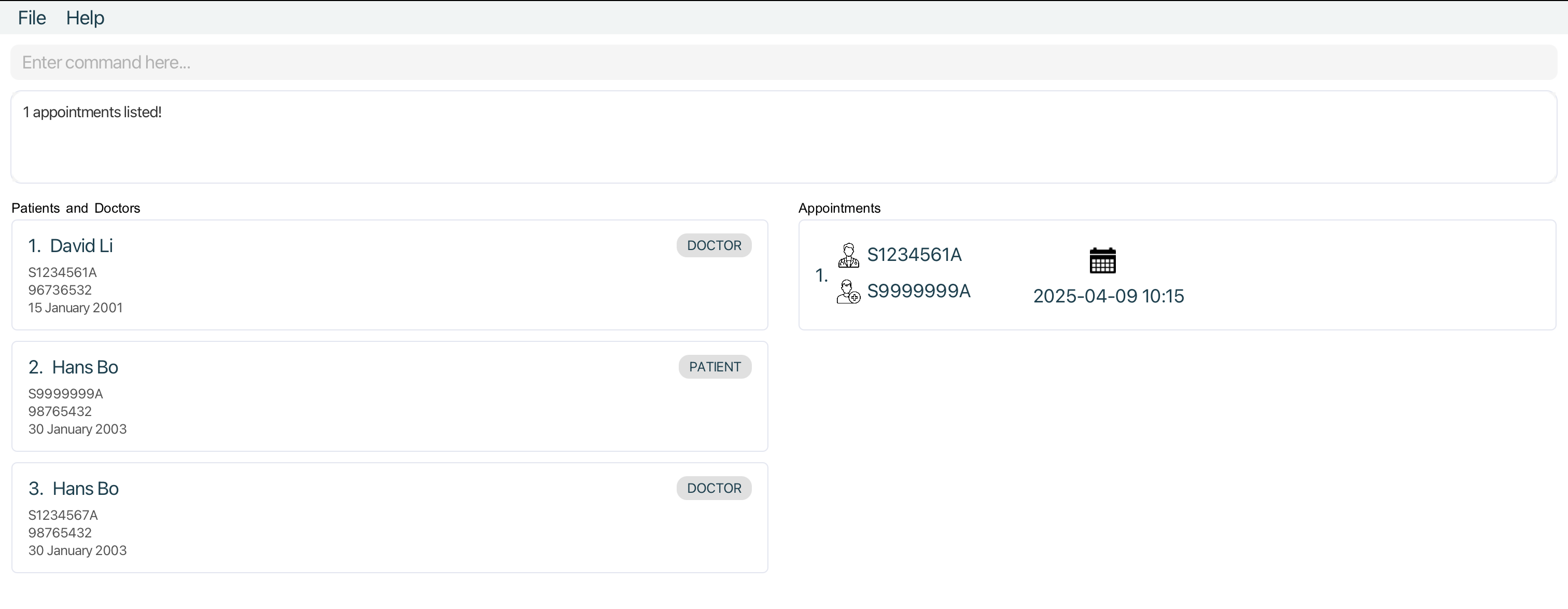Click the 'Patients and Doctors' panel heading
The width and height of the screenshot is (1568, 609).
click(x=76, y=209)
